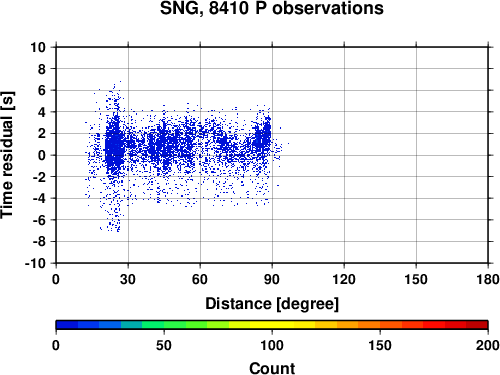The width and height of the screenshot is (500, 375).
Task: Click the y-axis tick value 6
Action: 42,90
